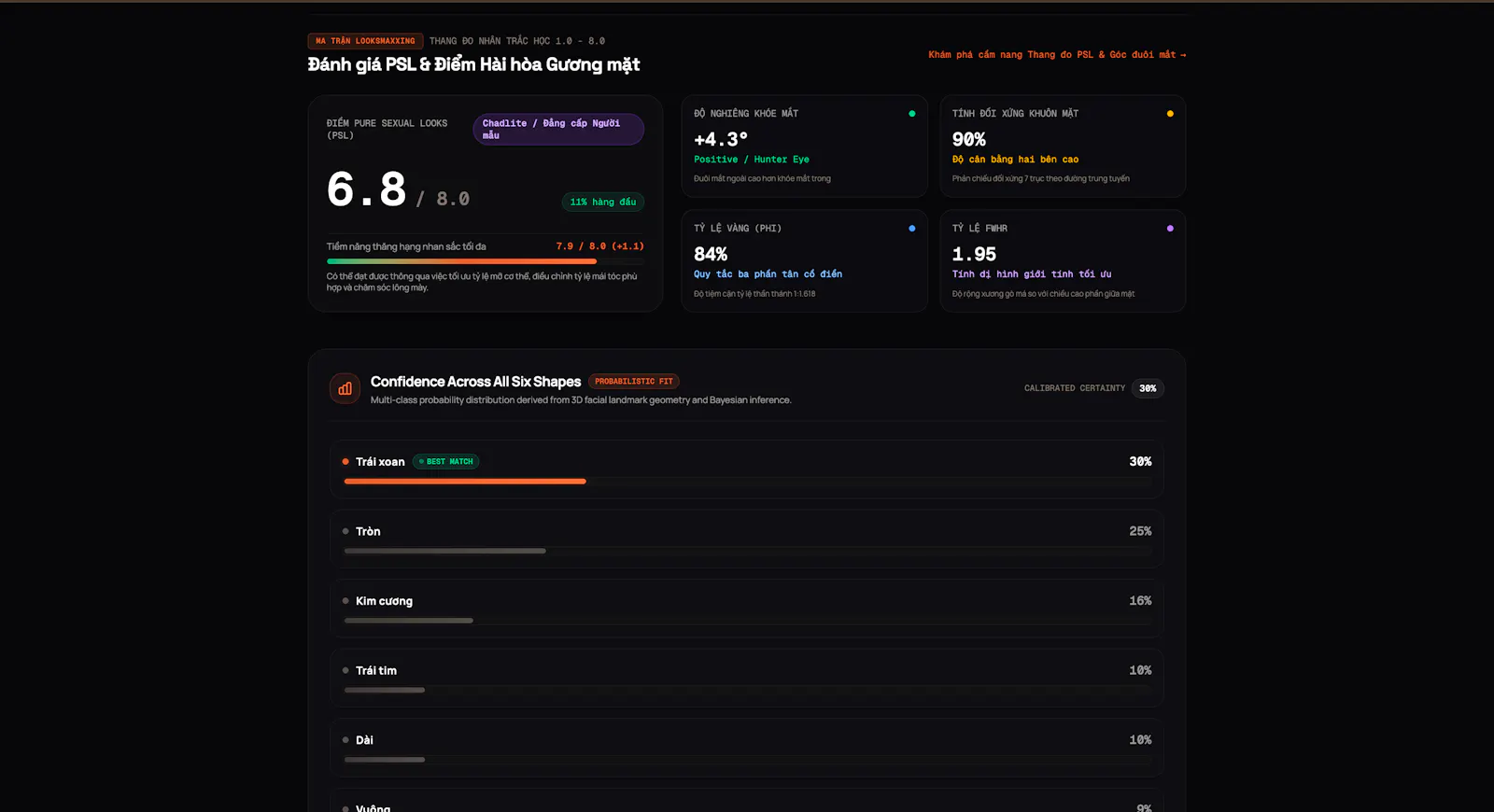Click the Dài confidence bar
Screen dimensions: 1494x812
385,760
